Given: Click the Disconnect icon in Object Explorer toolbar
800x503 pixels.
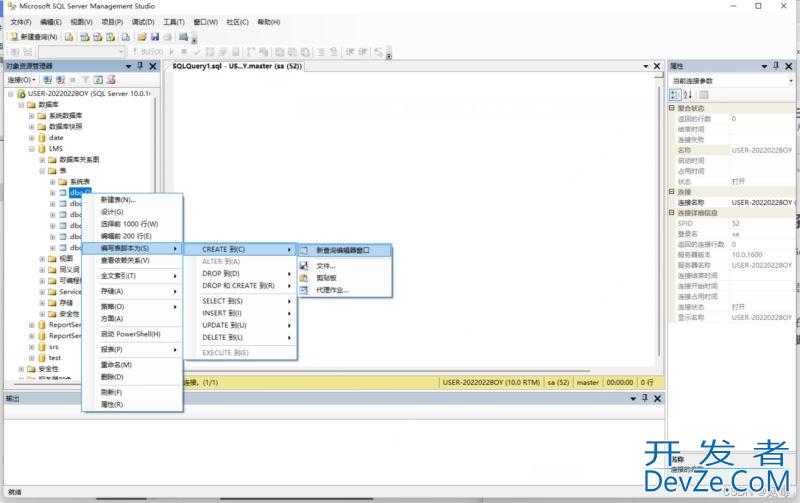Looking at the screenshot, I should [60, 80].
